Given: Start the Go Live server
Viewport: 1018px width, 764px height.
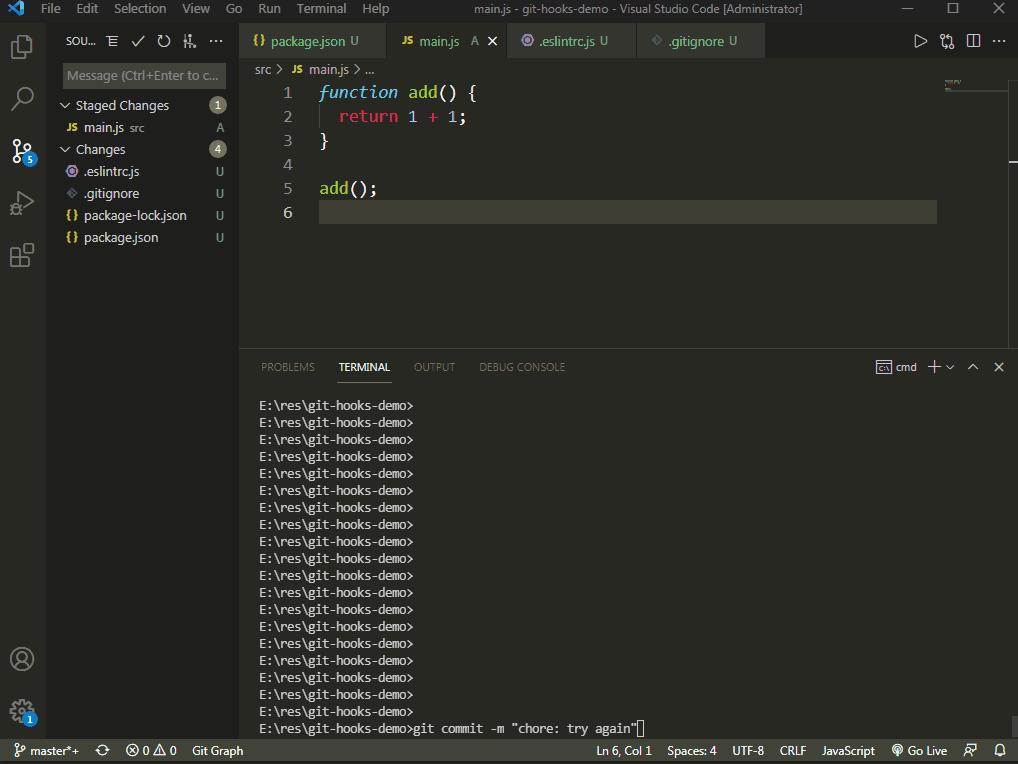Looking at the screenshot, I should (x=918, y=750).
